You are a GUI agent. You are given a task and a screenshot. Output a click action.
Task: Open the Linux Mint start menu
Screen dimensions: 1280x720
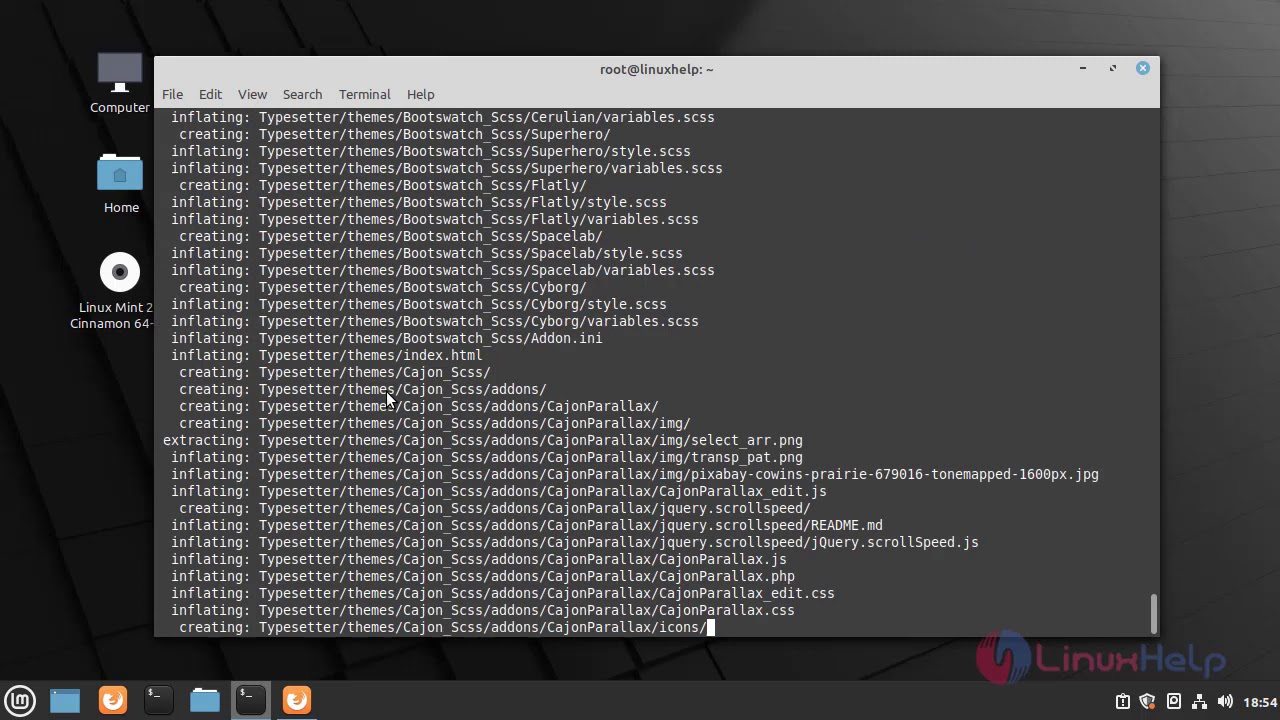click(20, 700)
